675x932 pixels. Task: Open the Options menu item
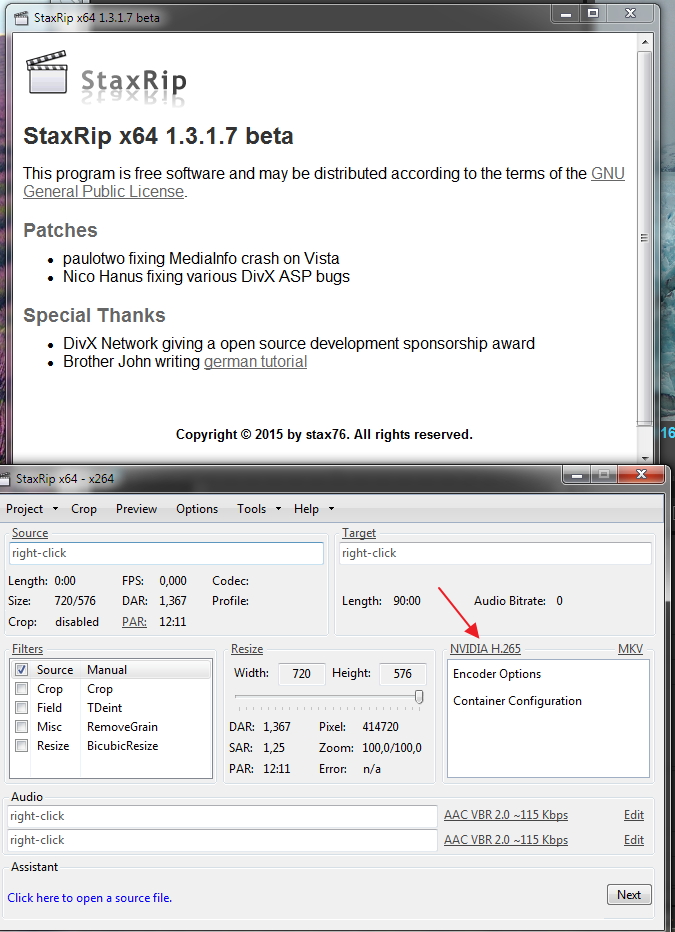pyautogui.click(x=197, y=509)
